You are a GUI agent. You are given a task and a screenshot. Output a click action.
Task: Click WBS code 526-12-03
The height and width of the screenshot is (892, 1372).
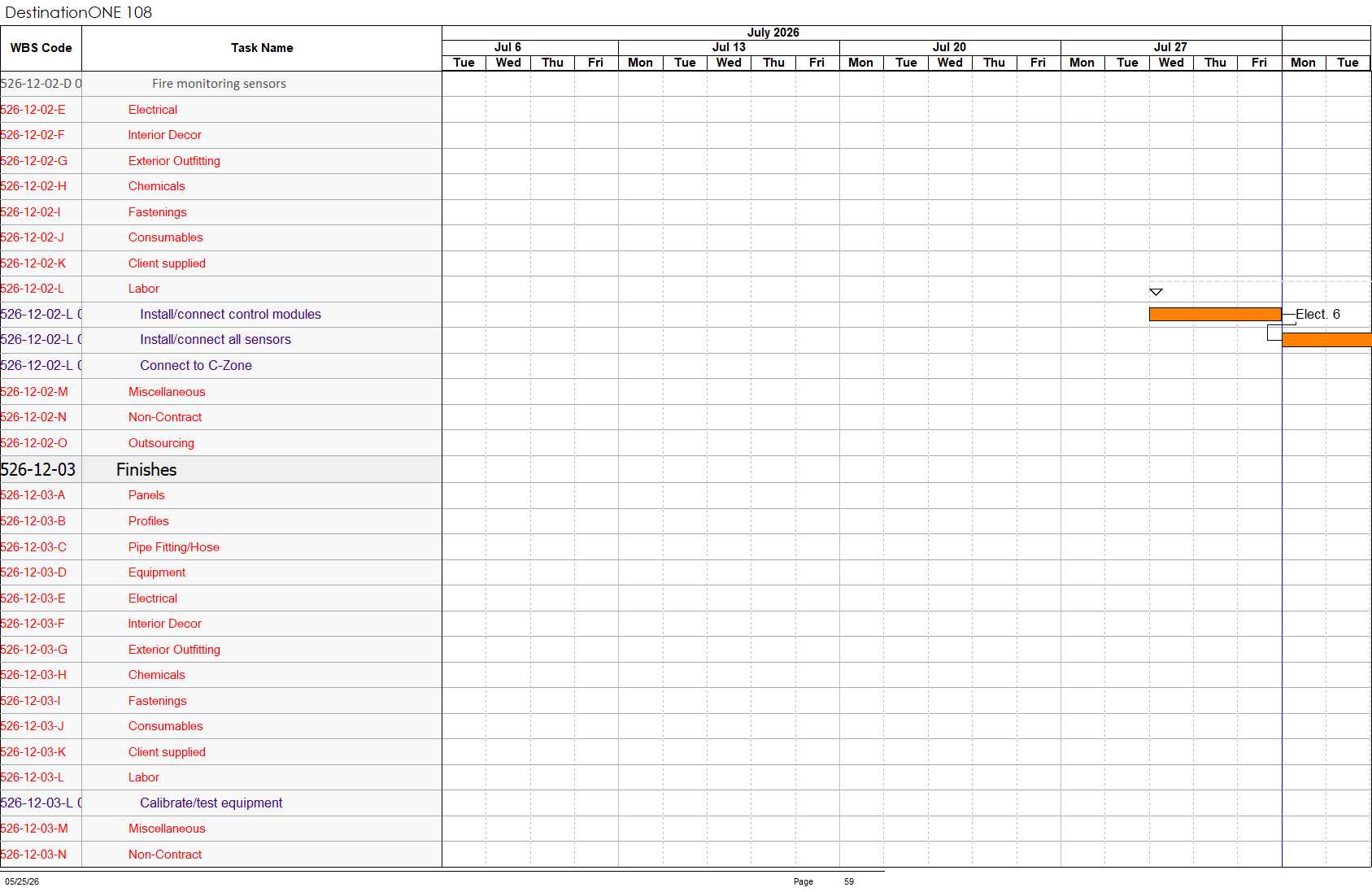pos(38,469)
